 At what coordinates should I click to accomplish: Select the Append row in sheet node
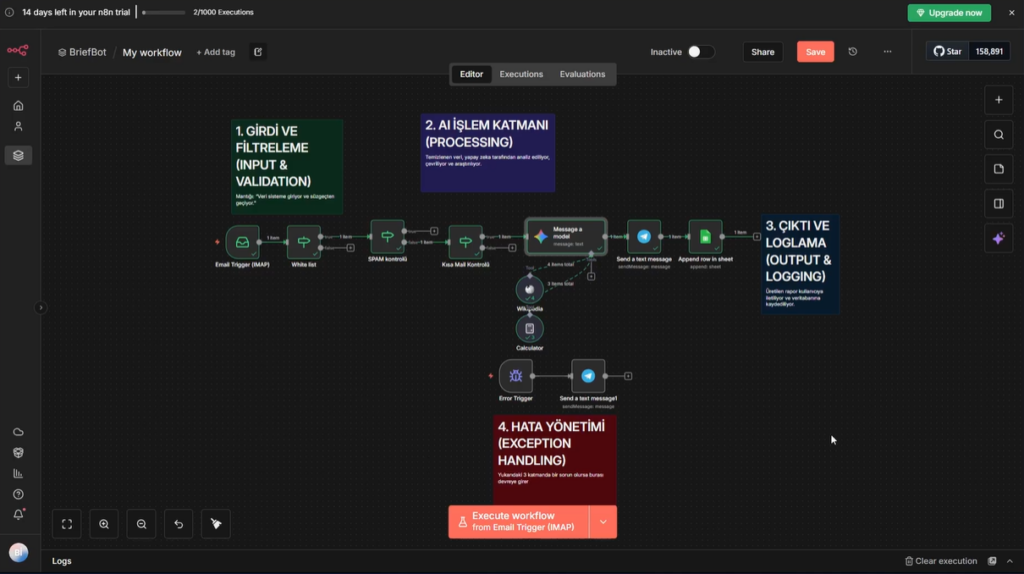pyautogui.click(x=705, y=237)
